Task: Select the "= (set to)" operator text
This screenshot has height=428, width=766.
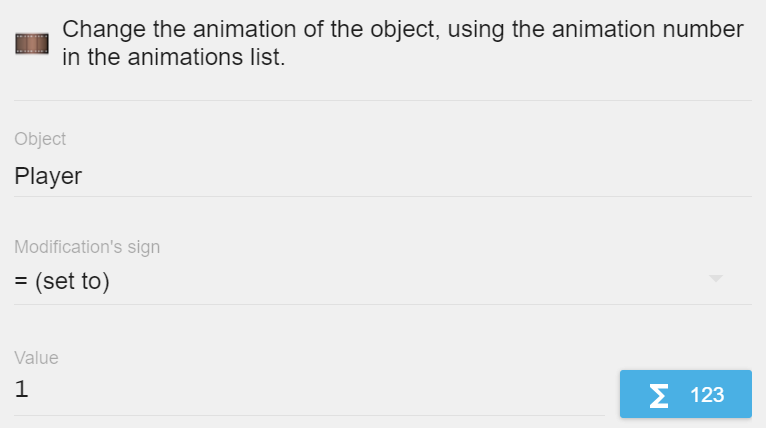Action: tap(62, 282)
